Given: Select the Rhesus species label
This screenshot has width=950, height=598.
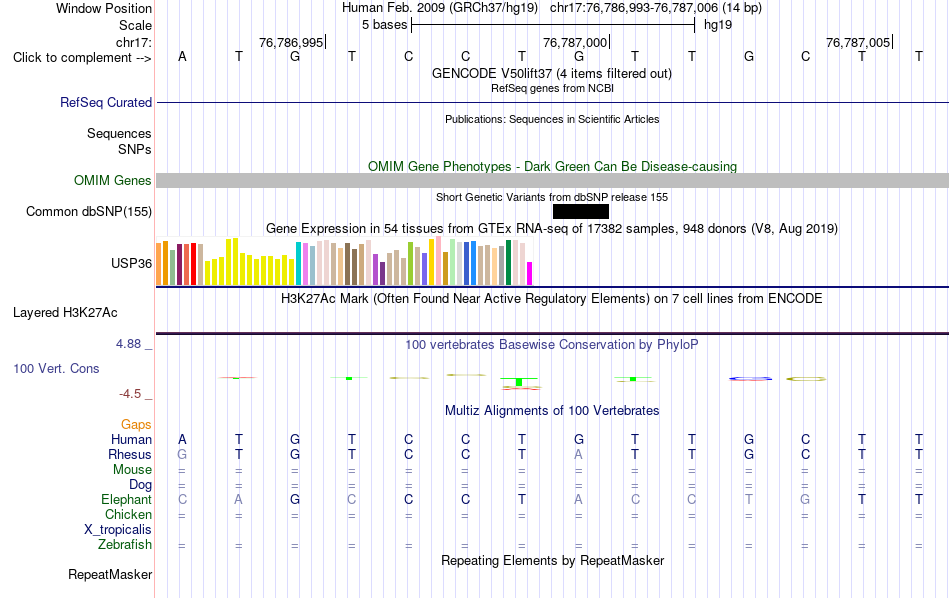Looking at the screenshot, I should point(130,454).
